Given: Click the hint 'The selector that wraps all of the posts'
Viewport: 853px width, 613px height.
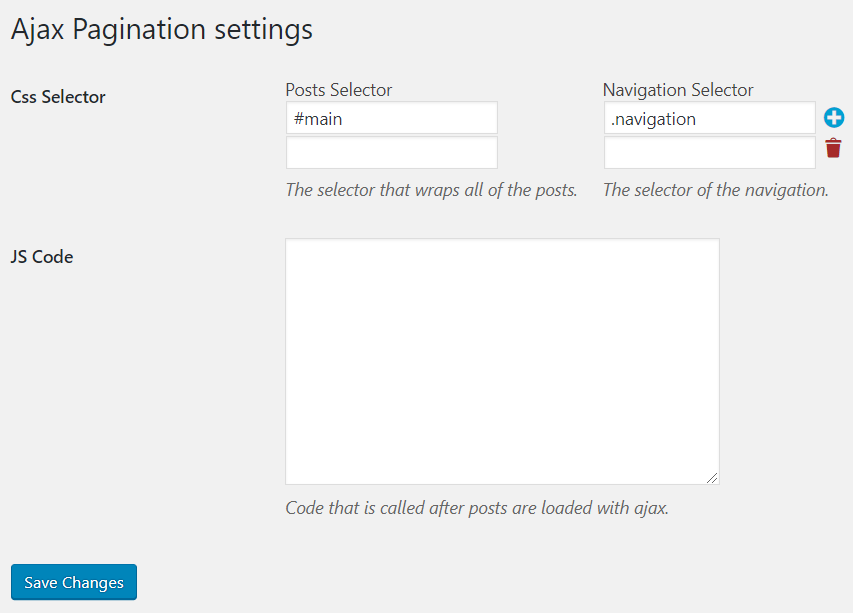Looking at the screenshot, I should [431, 190].
